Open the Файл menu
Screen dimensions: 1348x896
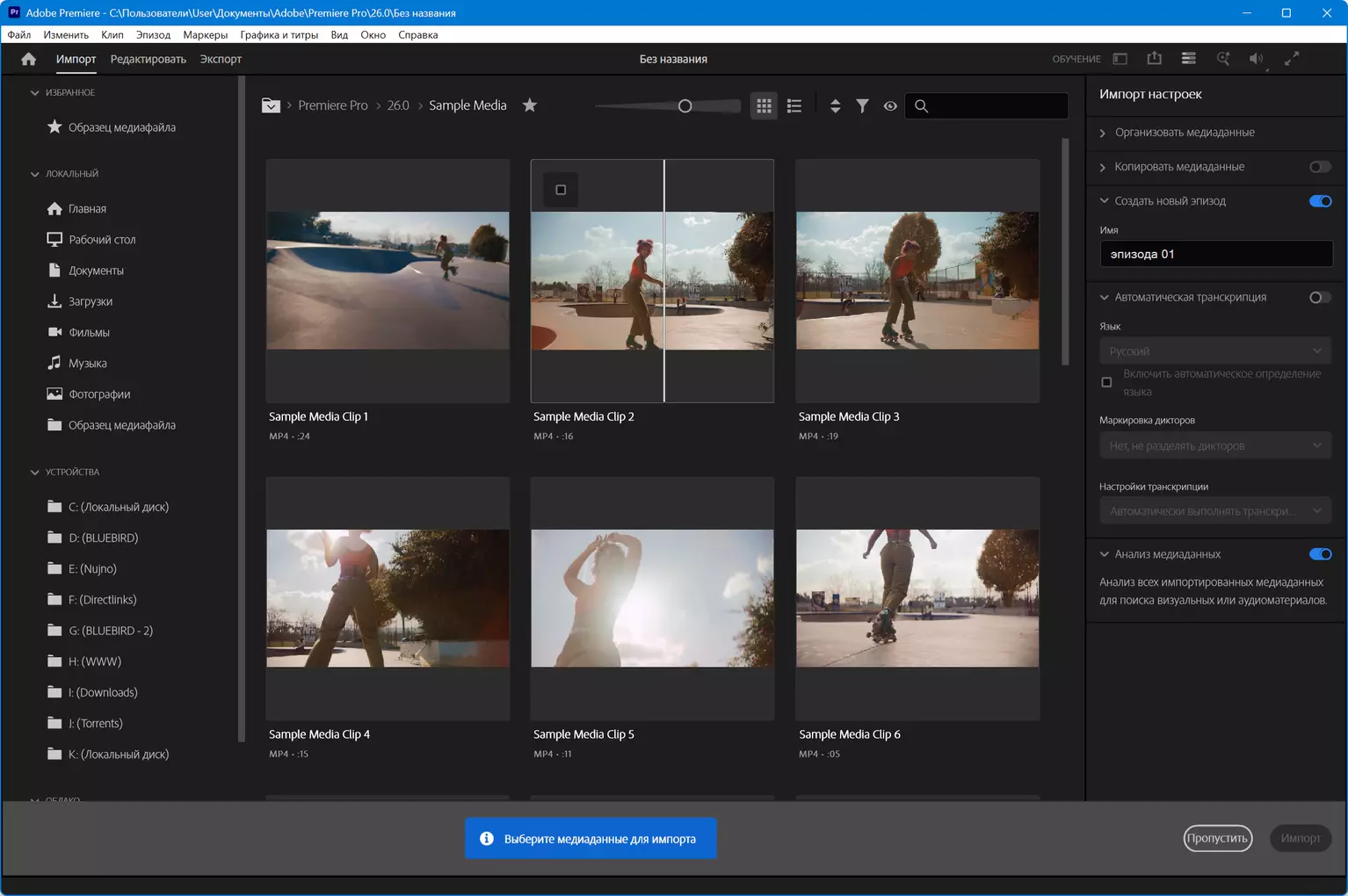coord(19,35)
